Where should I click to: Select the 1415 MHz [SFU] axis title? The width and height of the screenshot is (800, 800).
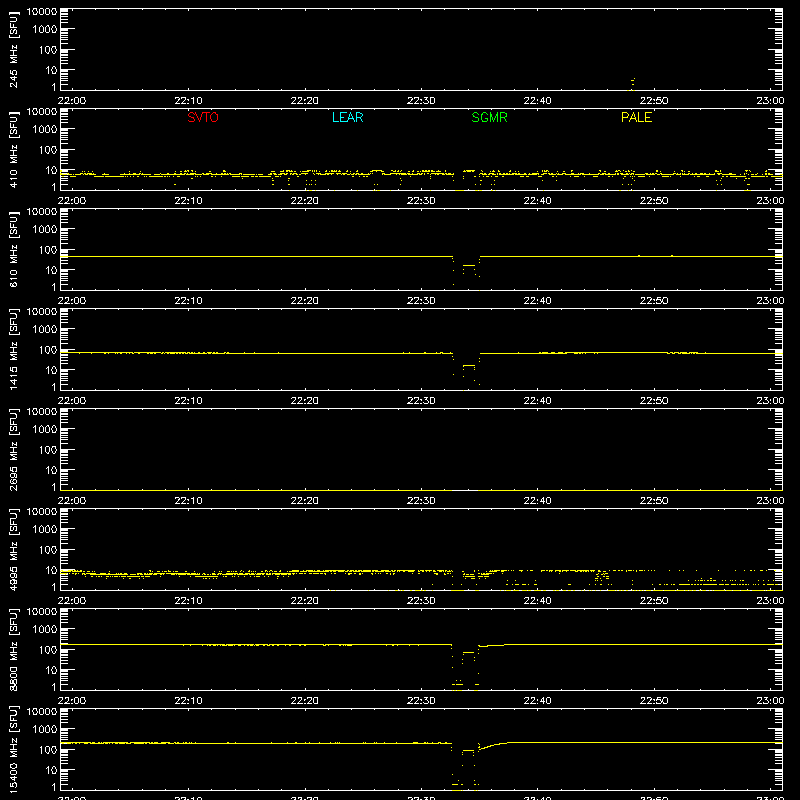13,349
